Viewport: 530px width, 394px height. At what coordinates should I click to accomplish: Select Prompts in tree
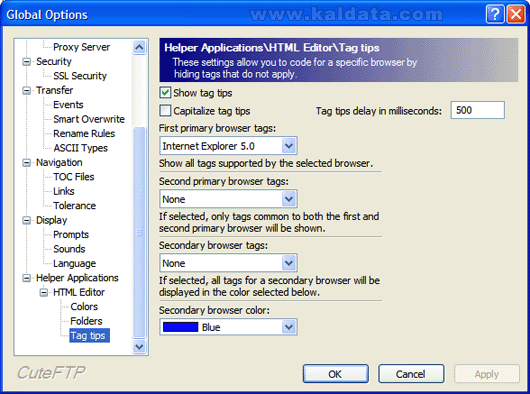(71, 235)
